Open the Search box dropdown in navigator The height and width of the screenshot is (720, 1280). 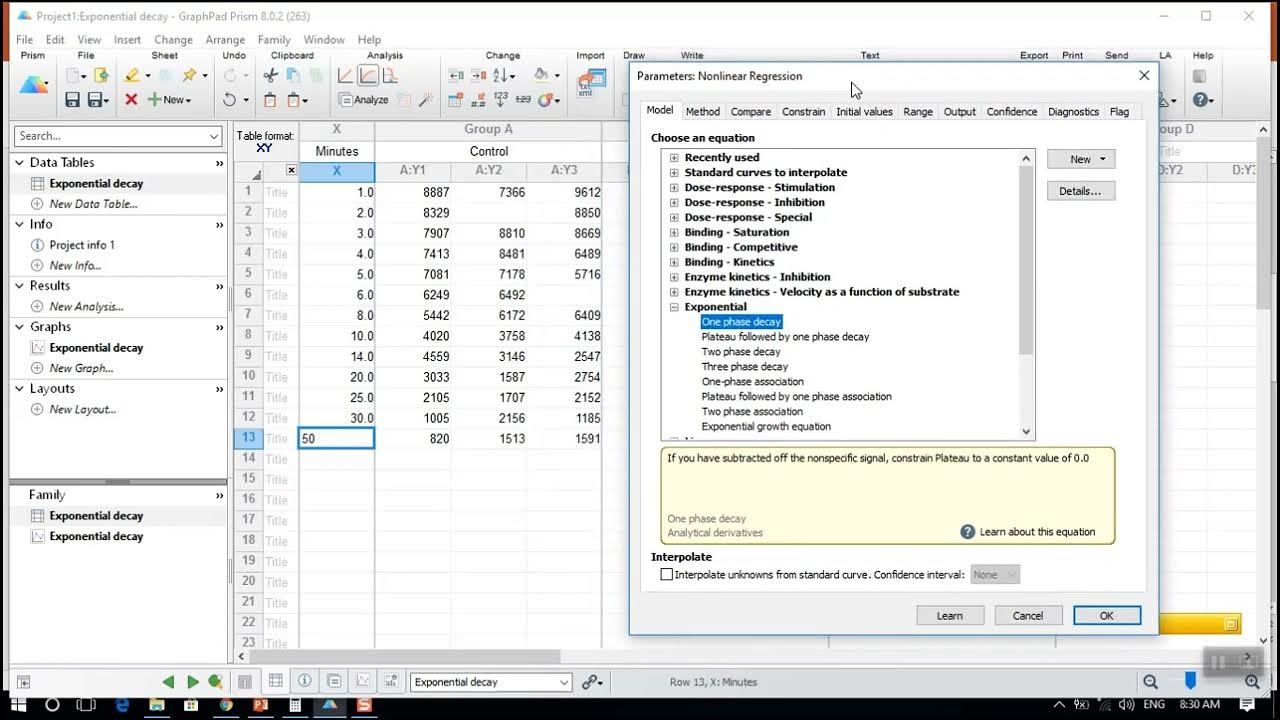tap(214, 136)
